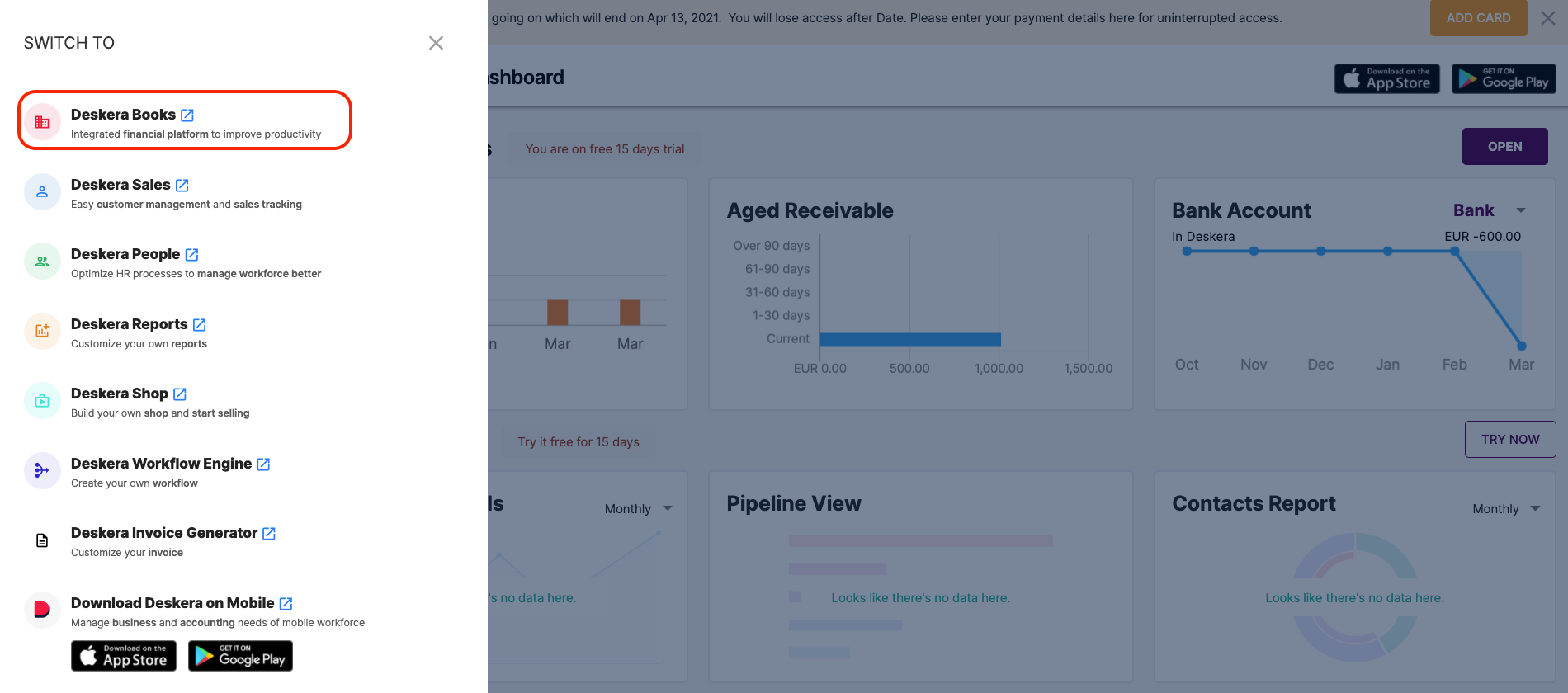Click the ADD CARD button
This screenshot has height=693, width=1568.
tap(1479, 18)
